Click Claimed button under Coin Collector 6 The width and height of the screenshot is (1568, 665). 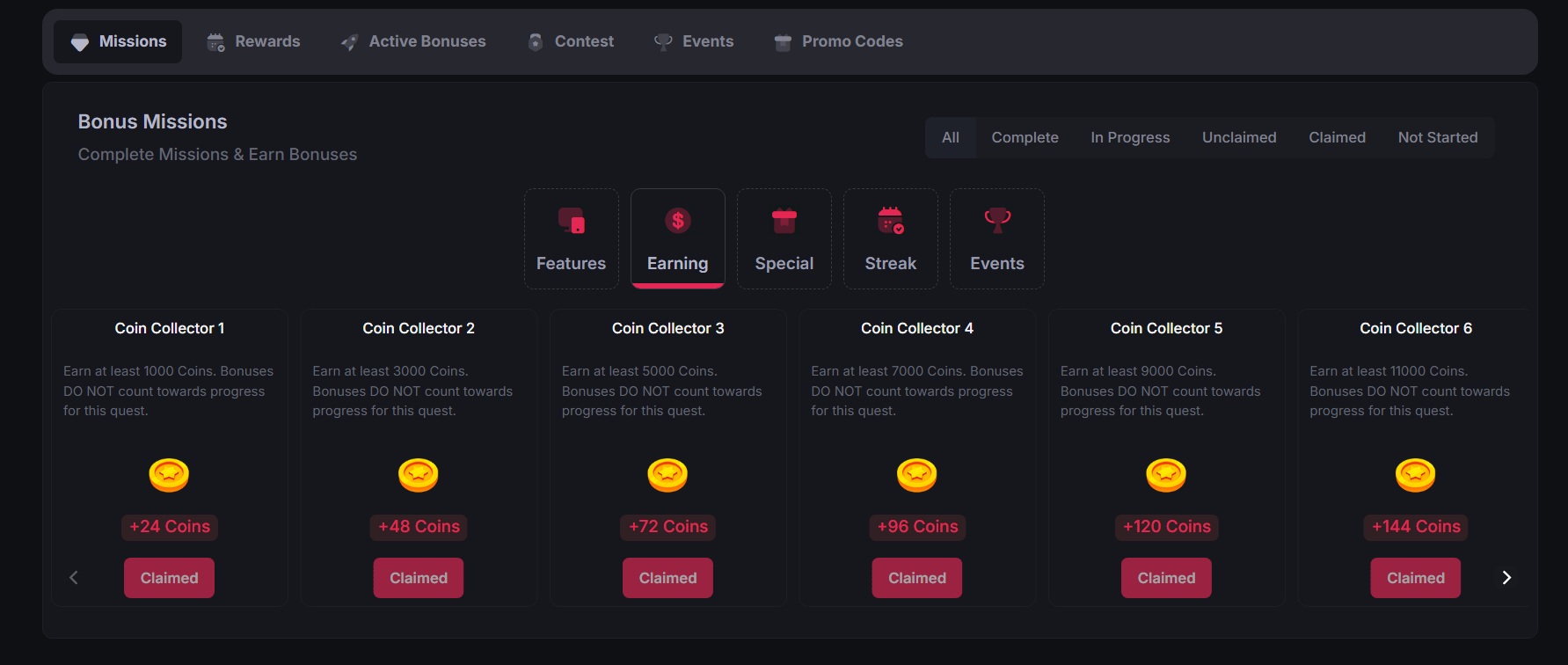[x=1416, y=578]
